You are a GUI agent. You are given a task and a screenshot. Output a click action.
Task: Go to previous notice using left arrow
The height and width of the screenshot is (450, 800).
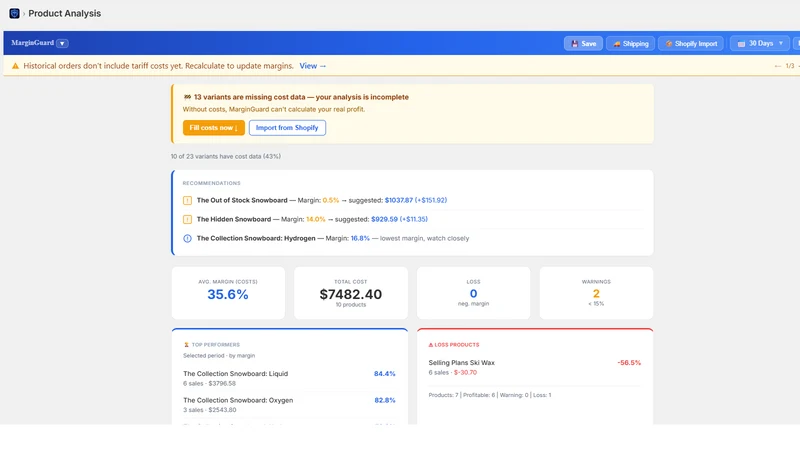[778, 66]
